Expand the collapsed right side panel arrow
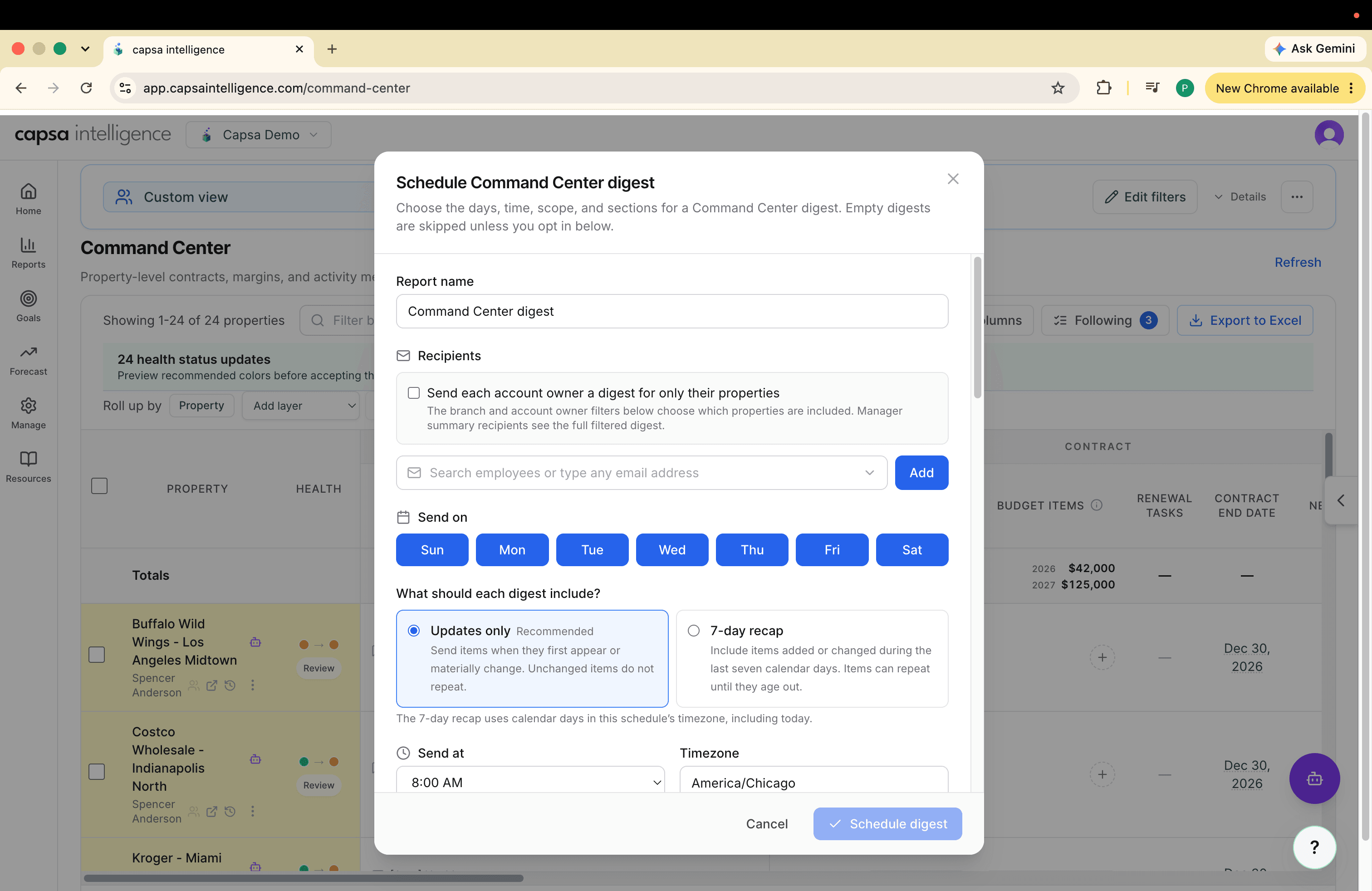This screenshot has height=891, width=1372. 1341,500
